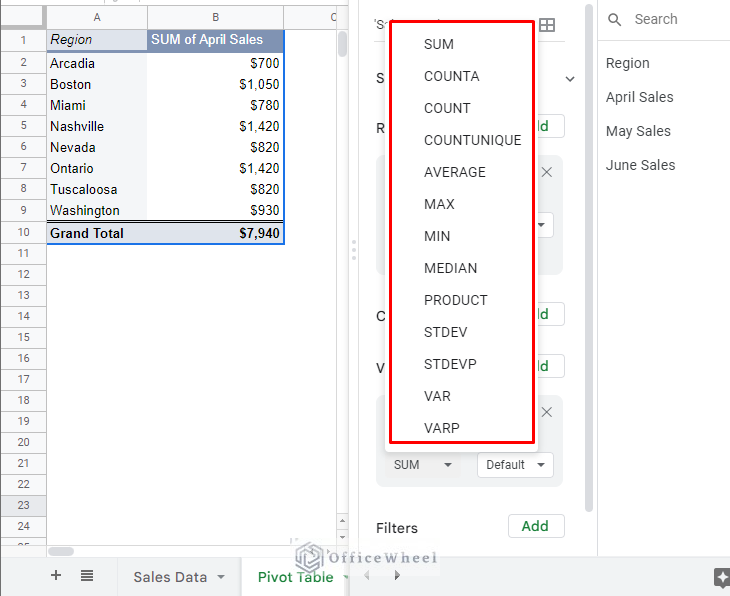Image resolution: width=730 pixels, height=596 pixels.
Task: Collapse the suggested section chevron
Action: pyautogui.click(x=570, y=79)
